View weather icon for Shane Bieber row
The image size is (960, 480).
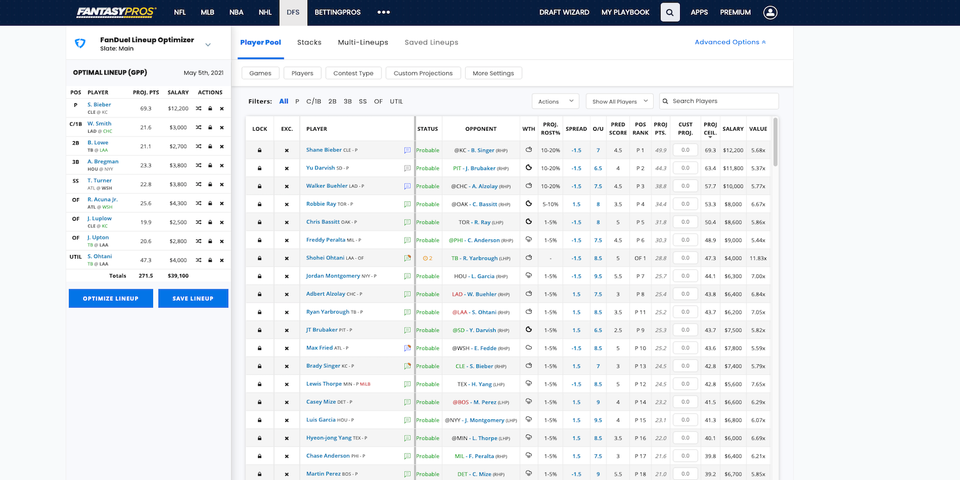(x=528, y=149)
